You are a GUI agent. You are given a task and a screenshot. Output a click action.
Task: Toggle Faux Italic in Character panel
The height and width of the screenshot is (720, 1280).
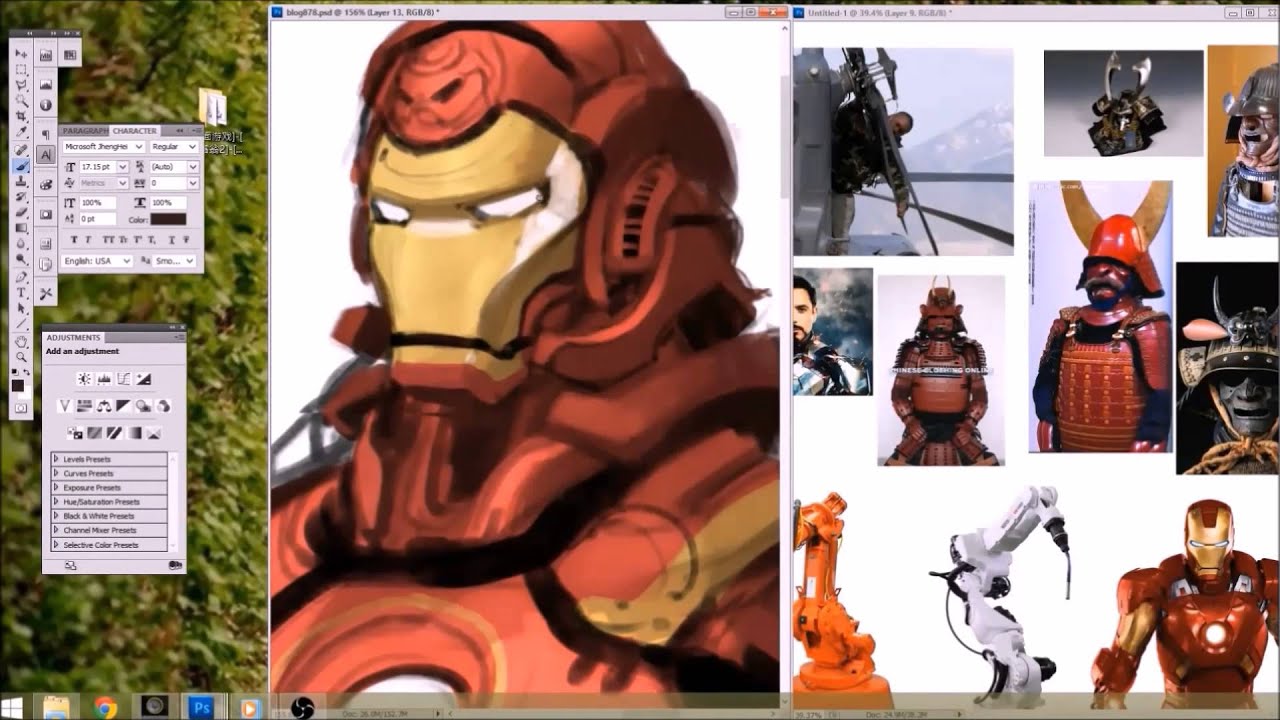pos(88,239)
